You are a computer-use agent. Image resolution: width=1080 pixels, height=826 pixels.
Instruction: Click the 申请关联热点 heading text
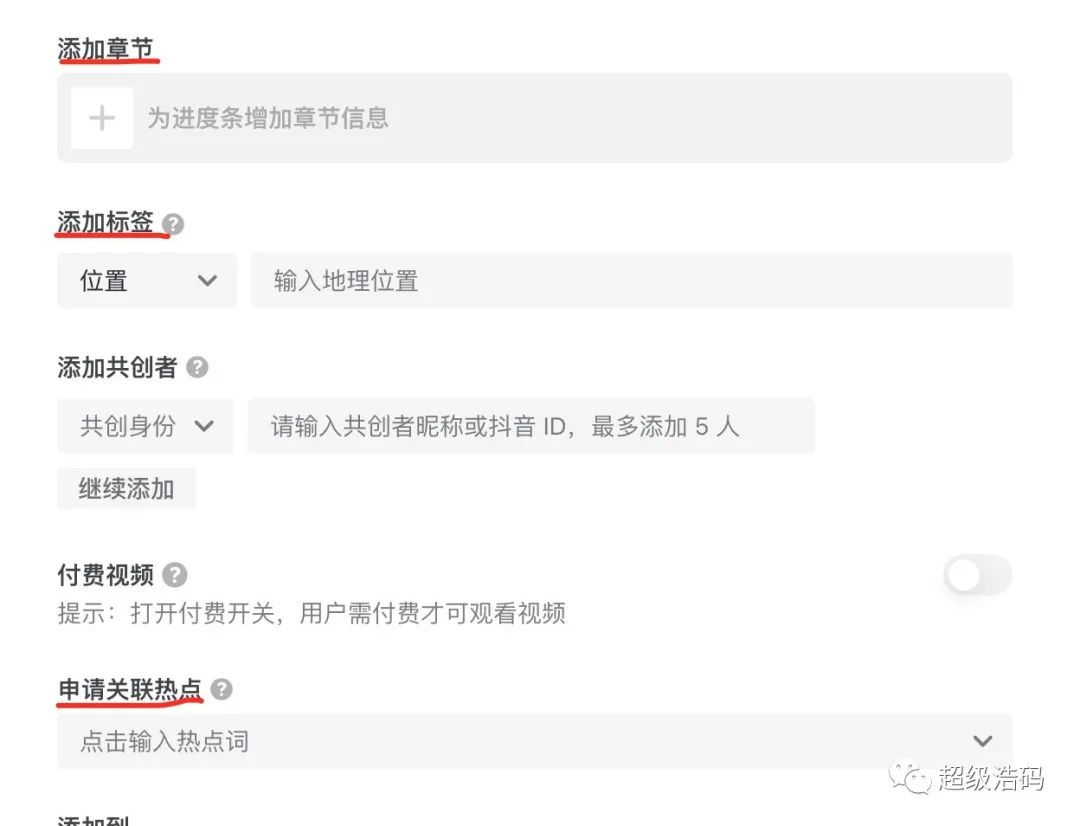[x=129, y=689]
